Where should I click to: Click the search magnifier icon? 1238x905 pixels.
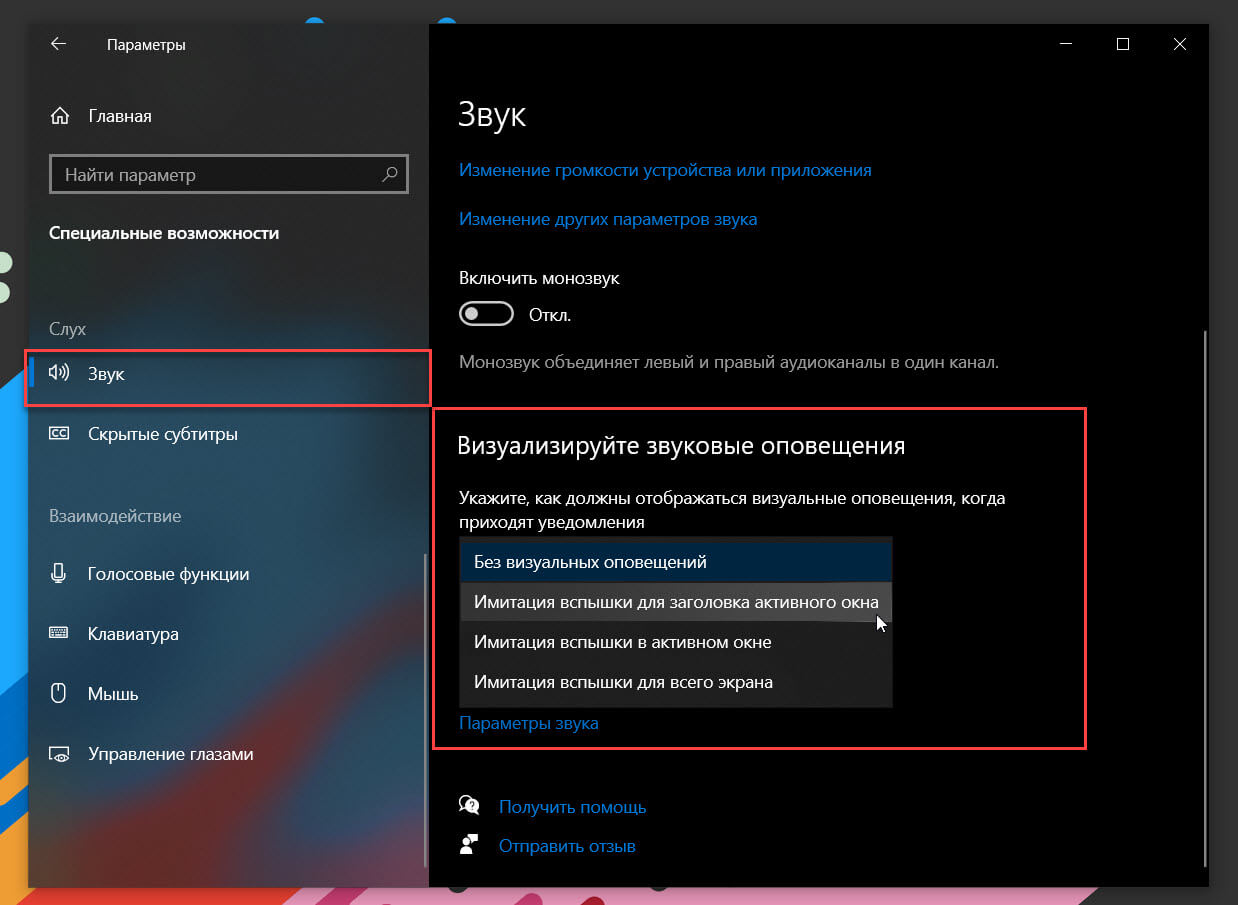(389, 175)
